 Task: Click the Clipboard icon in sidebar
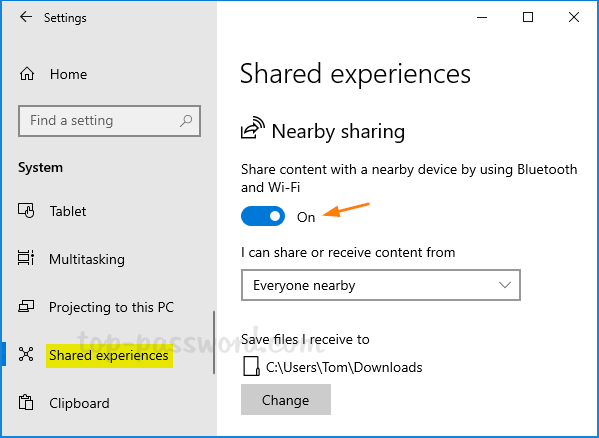[26, 402]
